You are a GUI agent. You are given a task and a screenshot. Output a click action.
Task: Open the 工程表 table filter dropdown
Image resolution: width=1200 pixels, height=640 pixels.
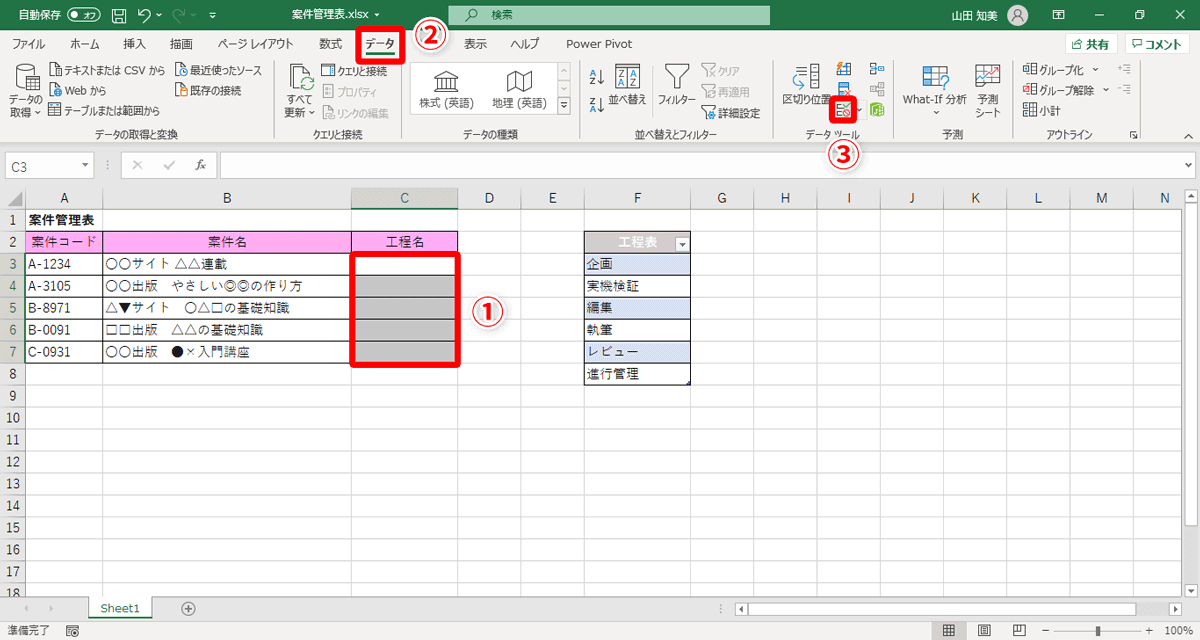pyautogui.click(x=682, y=243)
